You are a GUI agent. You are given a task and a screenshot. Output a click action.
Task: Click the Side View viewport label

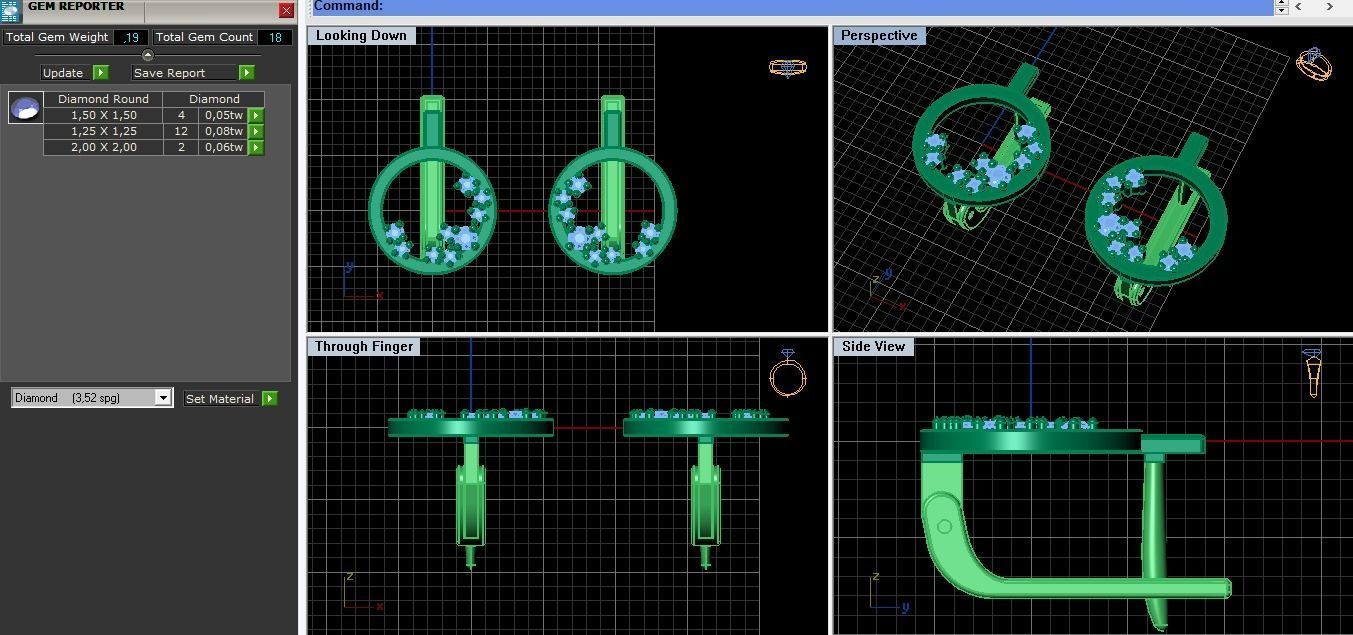873,347
